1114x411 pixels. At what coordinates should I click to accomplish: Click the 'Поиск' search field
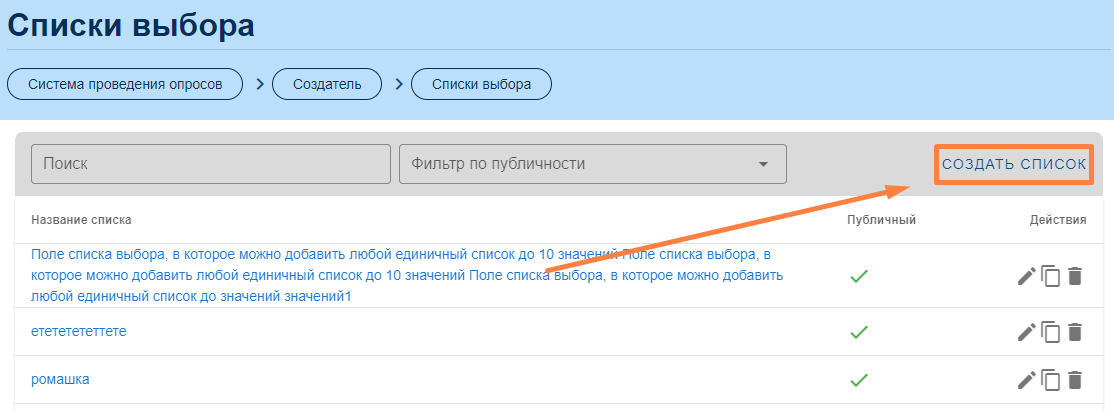tap(210, 164)
